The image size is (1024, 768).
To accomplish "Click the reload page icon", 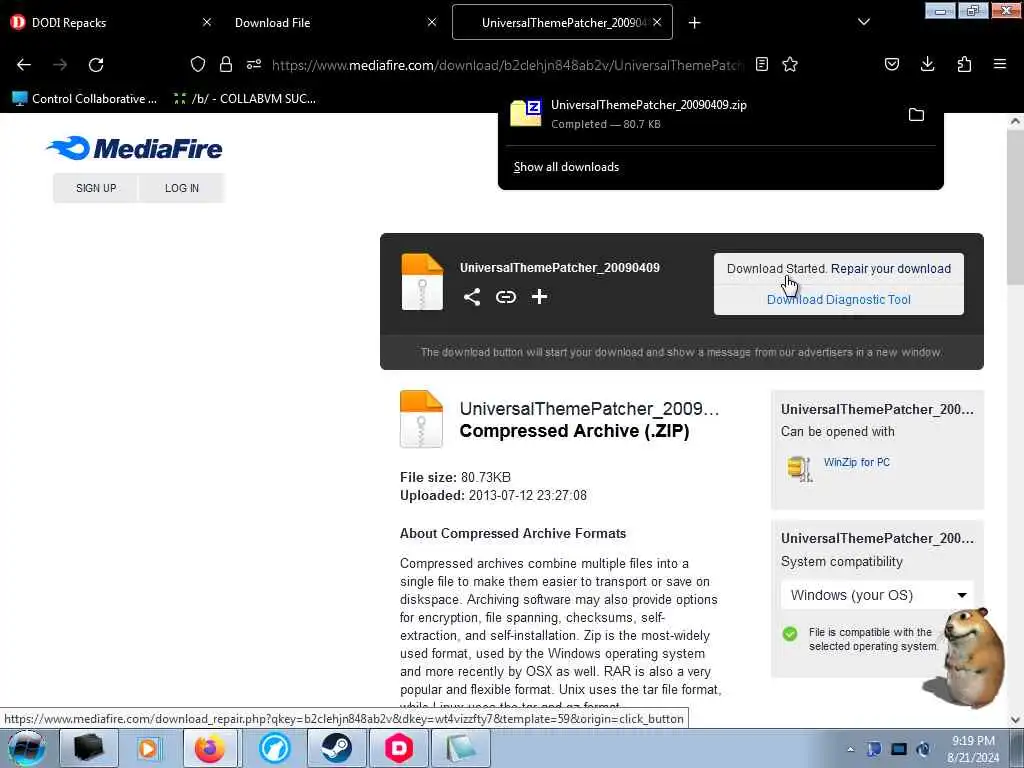I will tap(96, 65).
